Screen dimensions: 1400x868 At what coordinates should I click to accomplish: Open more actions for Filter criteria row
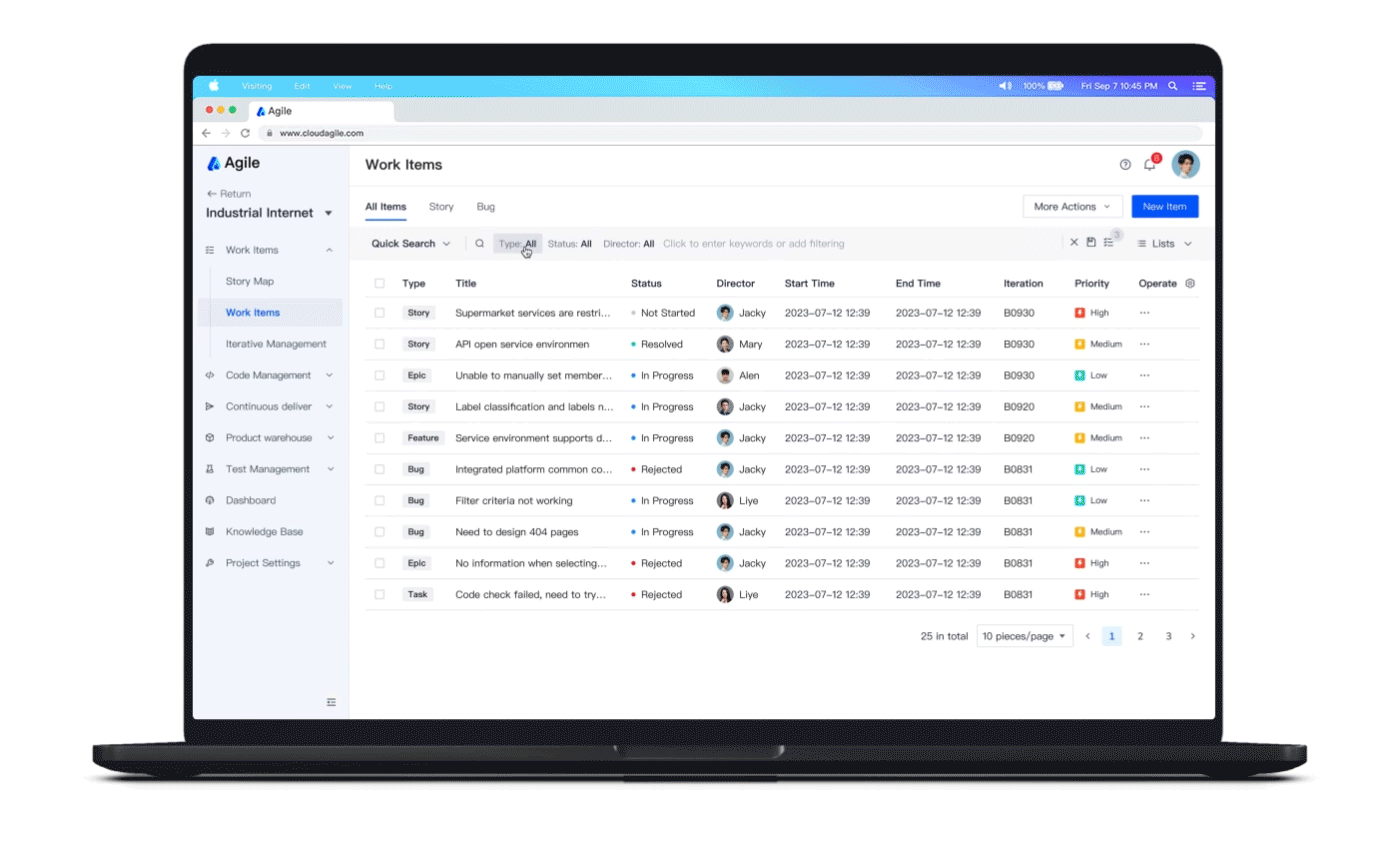1145,501
